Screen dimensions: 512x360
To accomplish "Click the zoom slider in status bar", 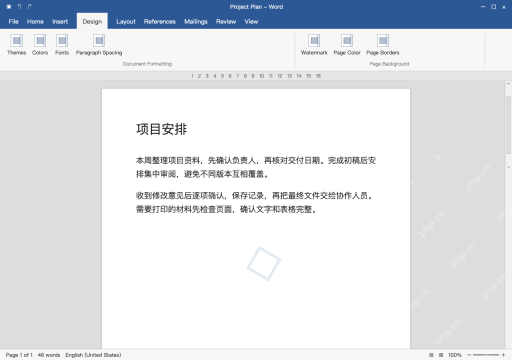I will [x=486, y=355].
